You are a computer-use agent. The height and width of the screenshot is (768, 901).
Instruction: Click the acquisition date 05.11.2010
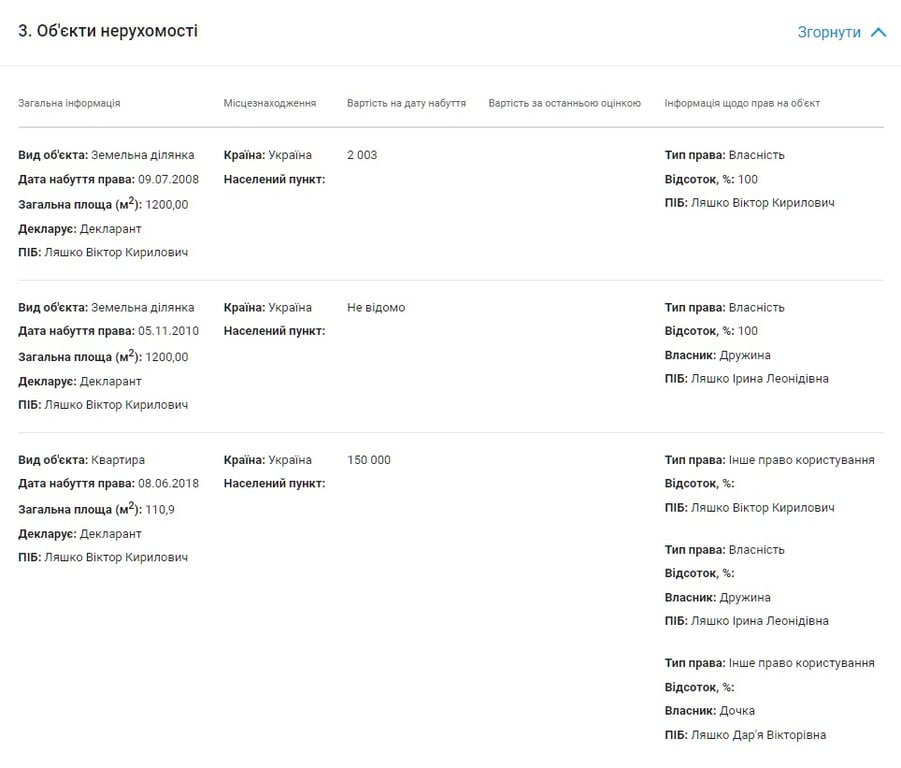coord(168,332)
